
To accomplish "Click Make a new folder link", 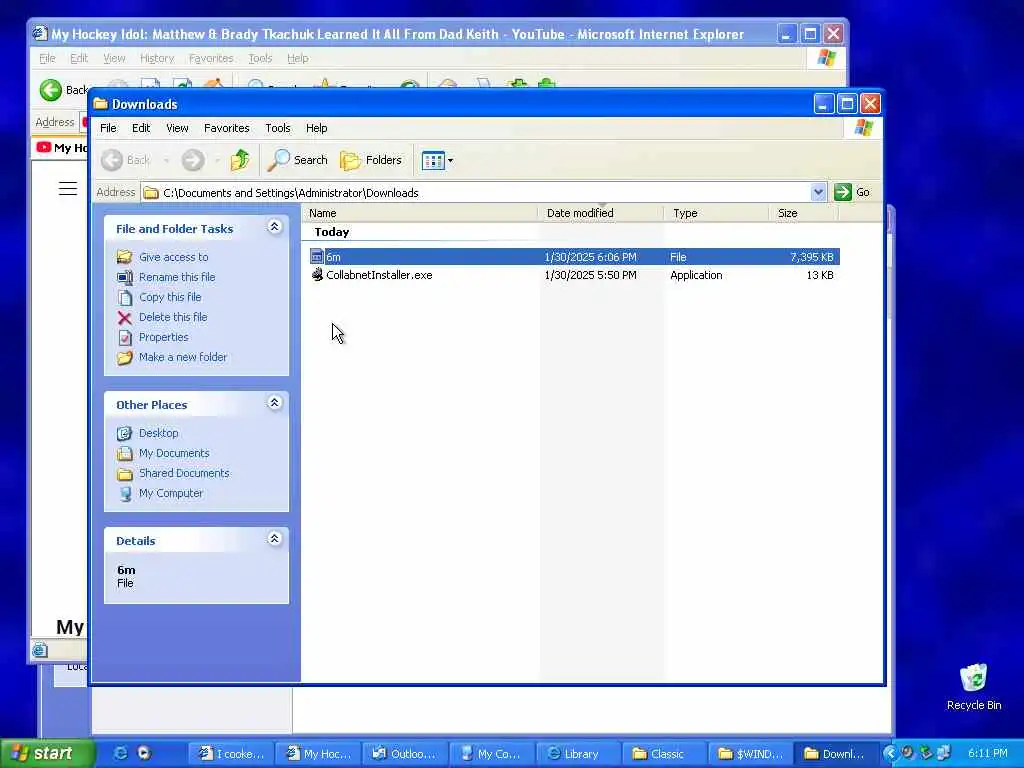I will tap(183, 357).
